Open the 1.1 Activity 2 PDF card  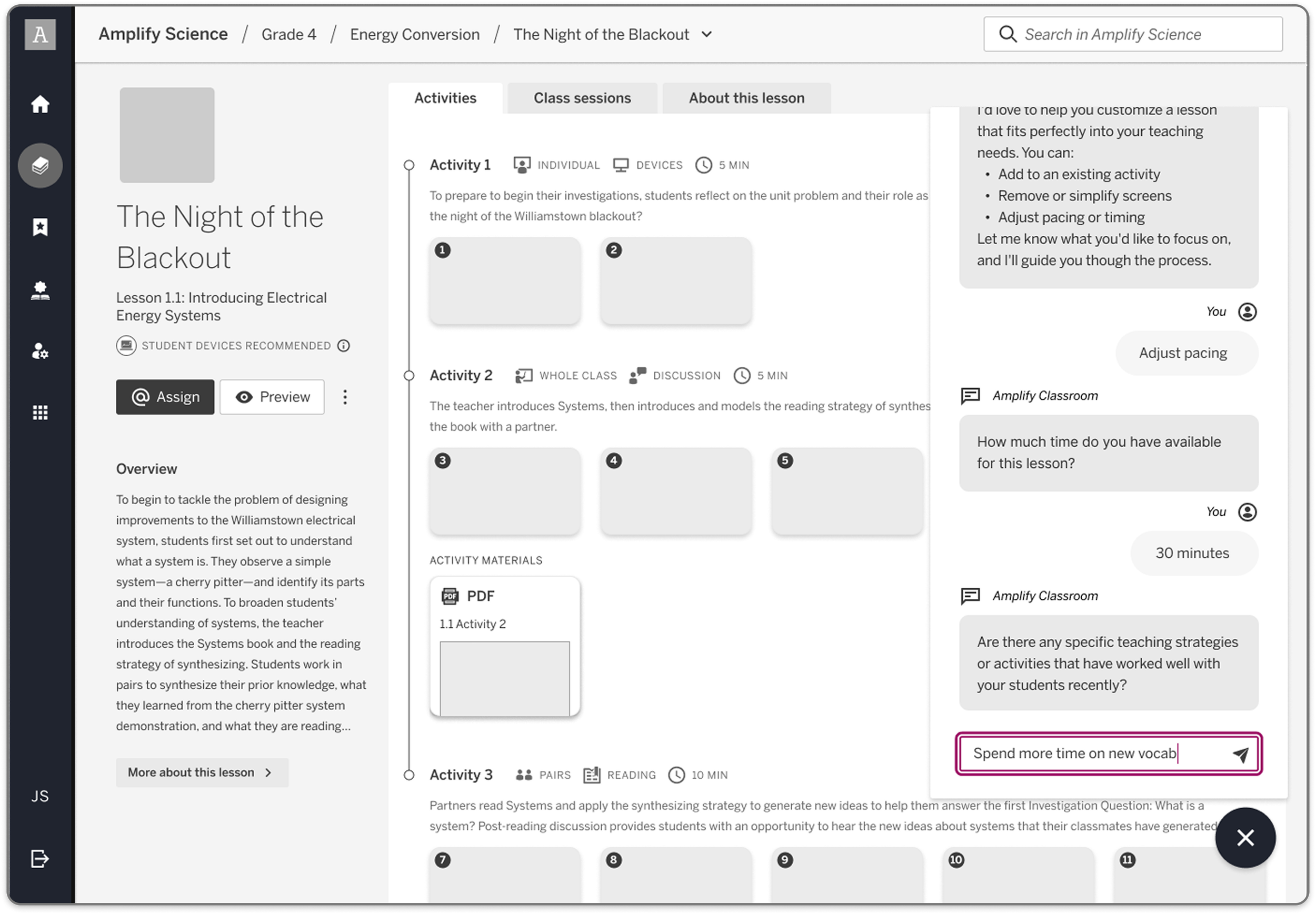tap(505, 647)
